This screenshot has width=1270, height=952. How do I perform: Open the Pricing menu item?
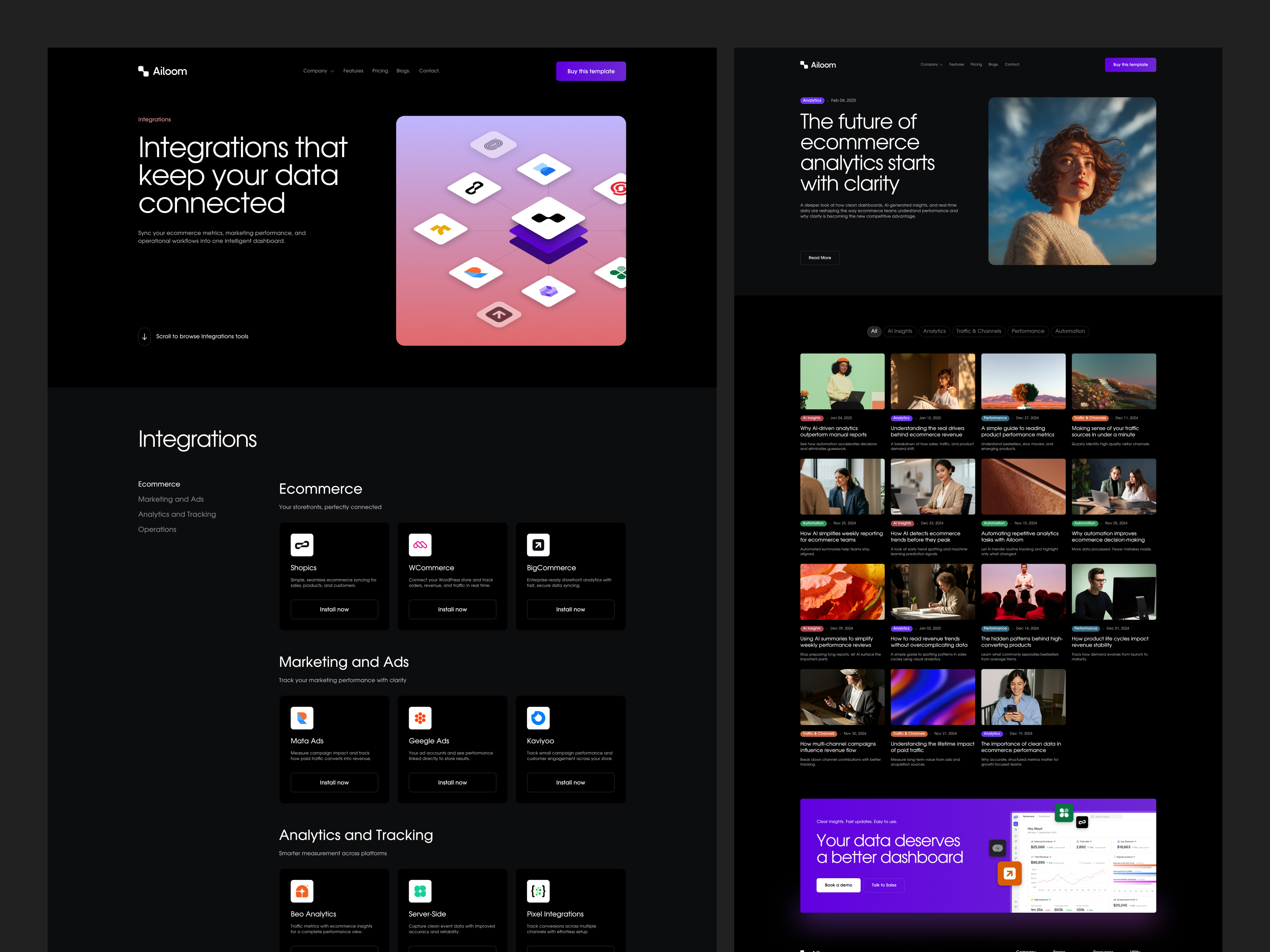pyautogui.click(x=380, y=71)
